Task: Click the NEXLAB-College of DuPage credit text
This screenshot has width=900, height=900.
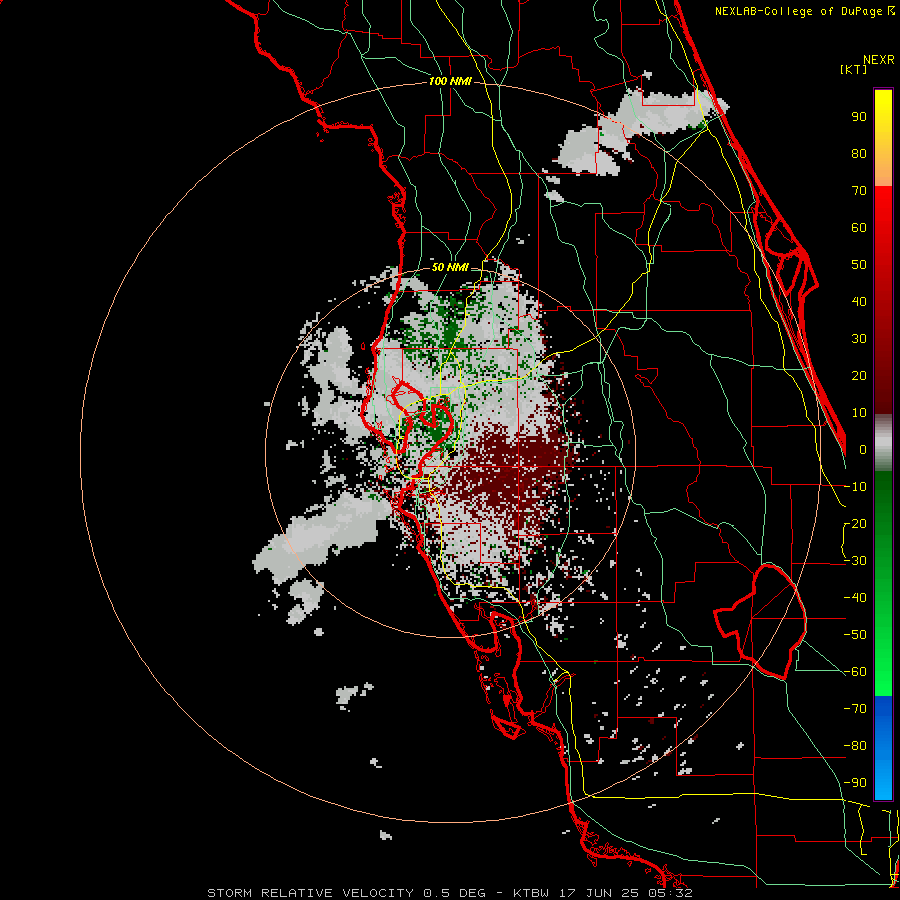Action: pos(804,11)
